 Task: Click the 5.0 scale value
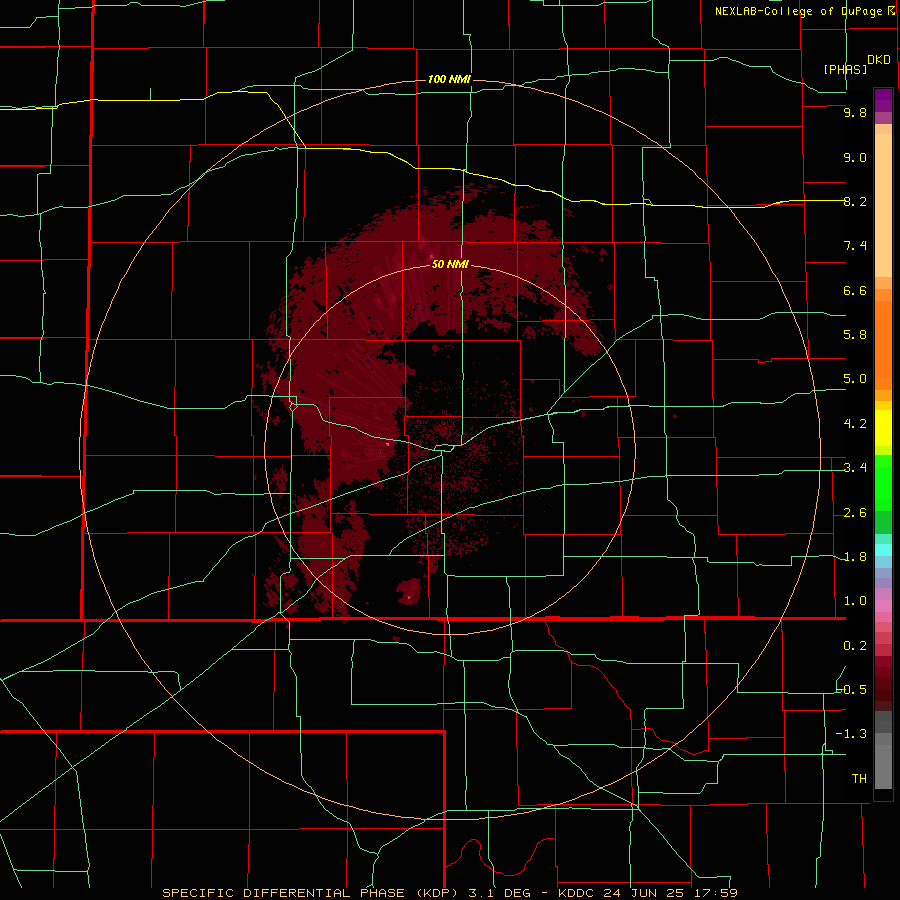point(855,379)
